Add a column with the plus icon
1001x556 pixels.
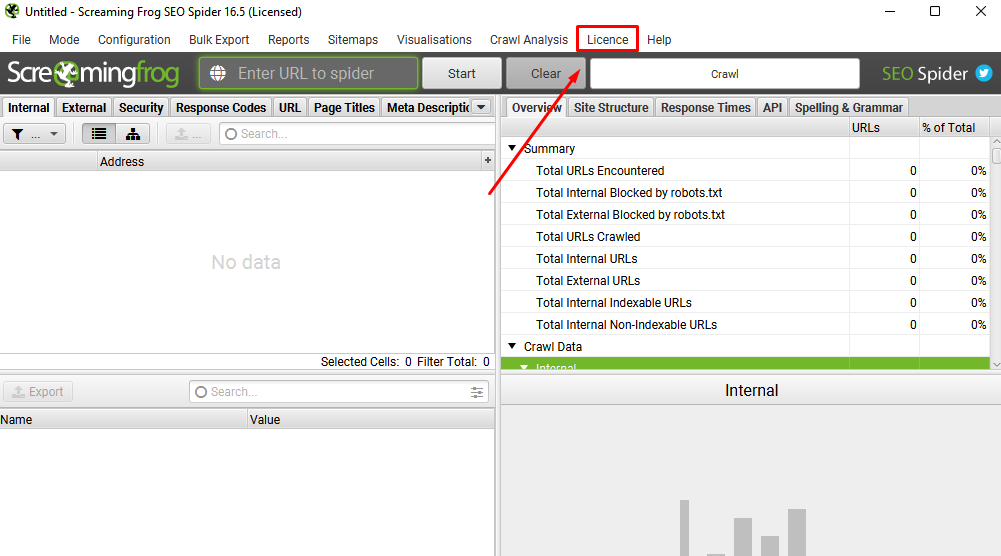pyautogui.click(x=488, y=160)
